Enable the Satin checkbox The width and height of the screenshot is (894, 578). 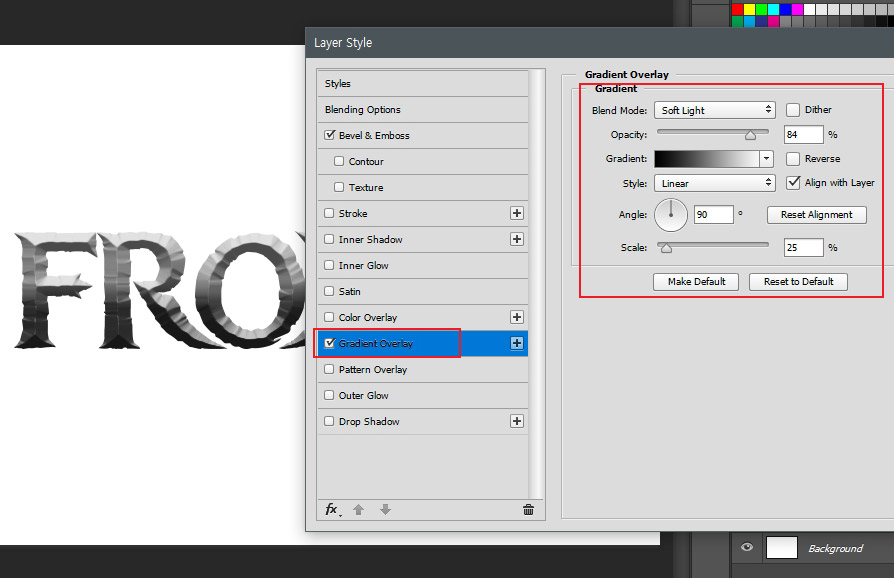[x=329, y=291]
